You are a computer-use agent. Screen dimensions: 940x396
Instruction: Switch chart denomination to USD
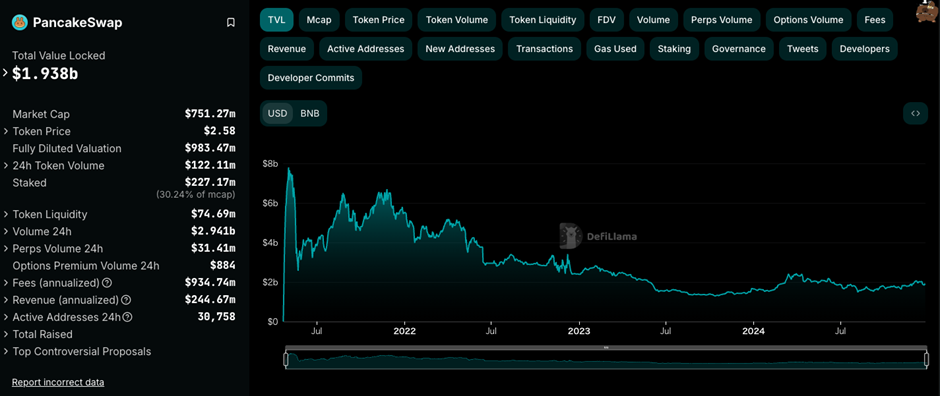pyautogui.click(x=278, y=113)
